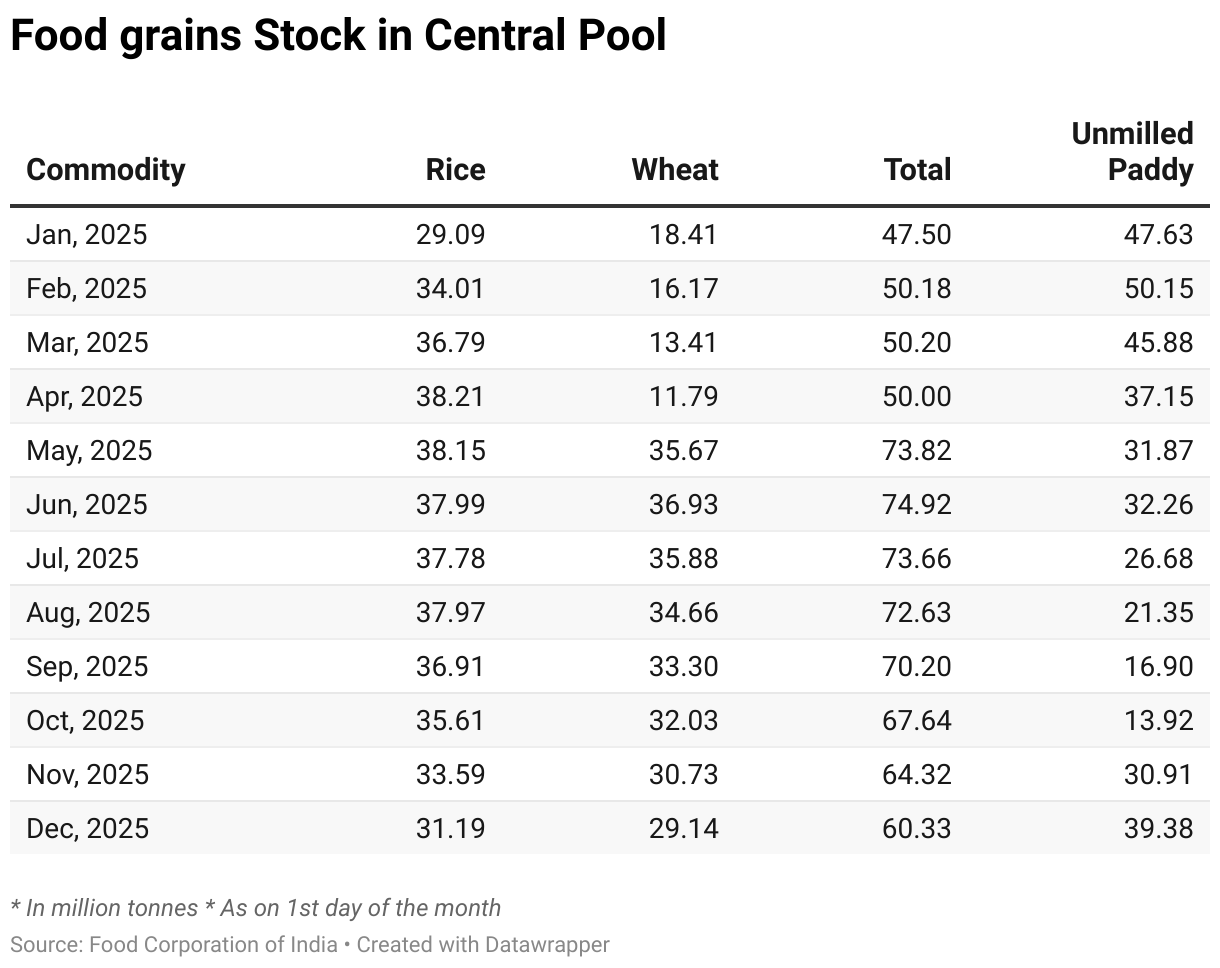Click the Wheat value 13.41 for March
1220x968 pixels.
coord(683,342)
